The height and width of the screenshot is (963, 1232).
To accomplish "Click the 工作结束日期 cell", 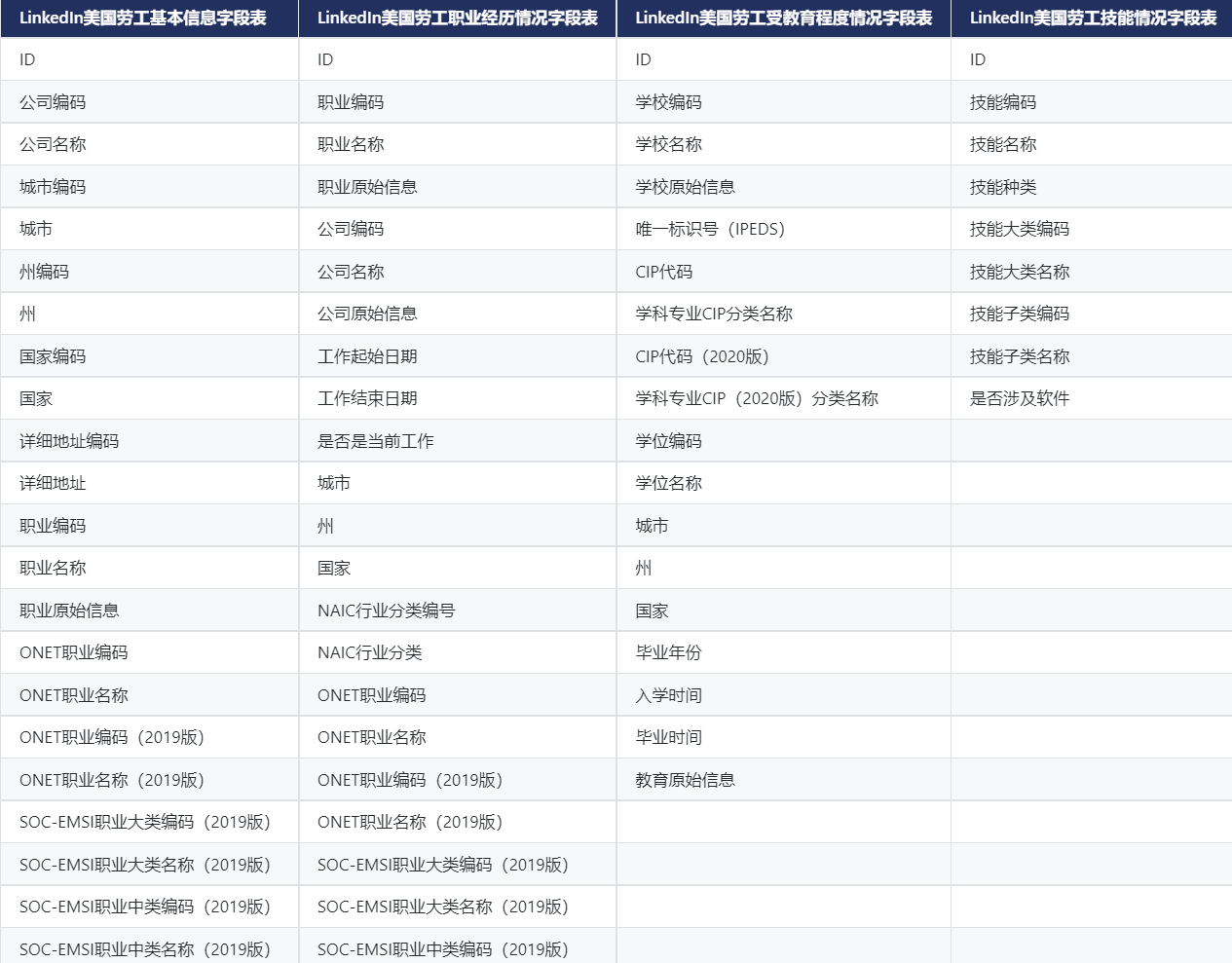I will [x=458, y=398].
